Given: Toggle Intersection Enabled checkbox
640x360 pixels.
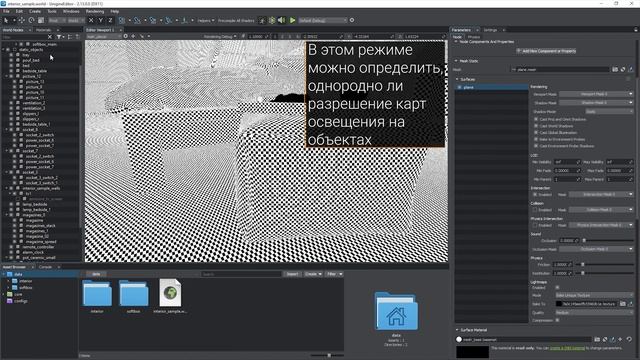Looking at the screenshot, I should coord(535,195).
